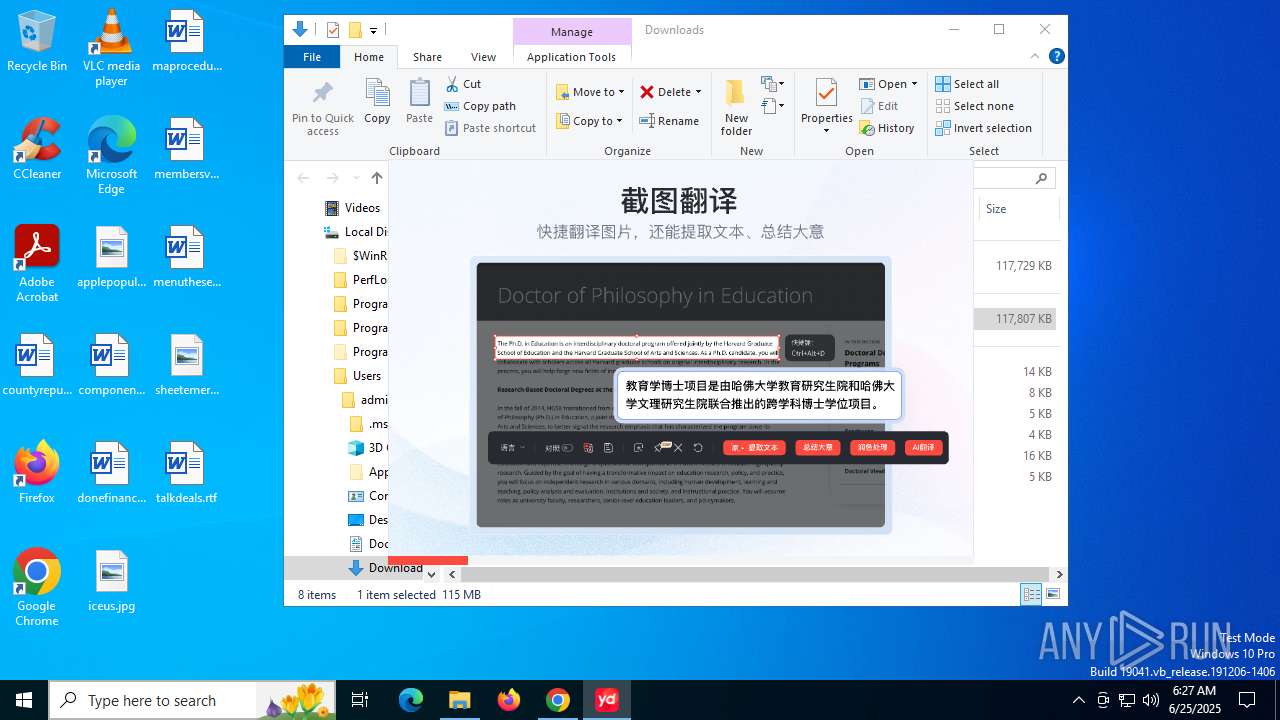Select the Home ribbon tab
The image size is (1280, 720).
pos(369,57)
